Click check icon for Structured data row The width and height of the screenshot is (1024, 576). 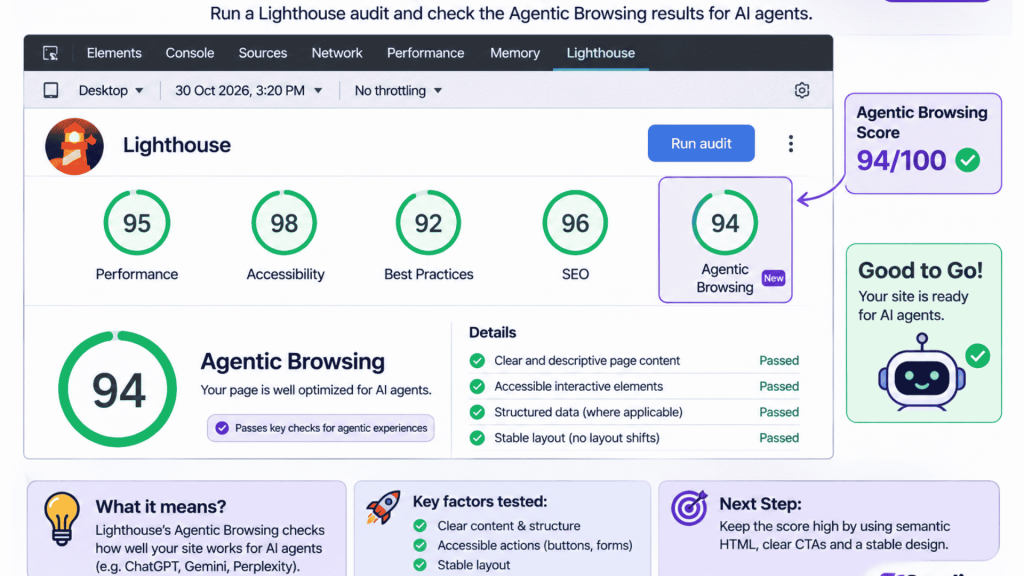pos(477,412)
